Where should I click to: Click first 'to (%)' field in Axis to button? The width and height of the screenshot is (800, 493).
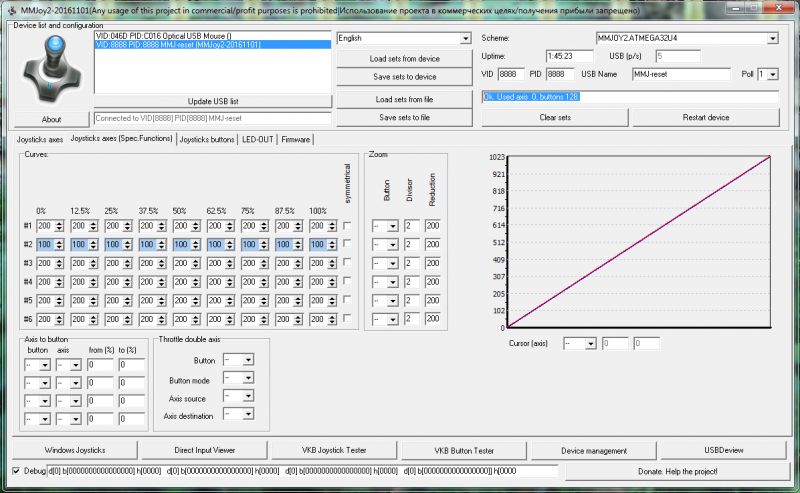[132, 365]
